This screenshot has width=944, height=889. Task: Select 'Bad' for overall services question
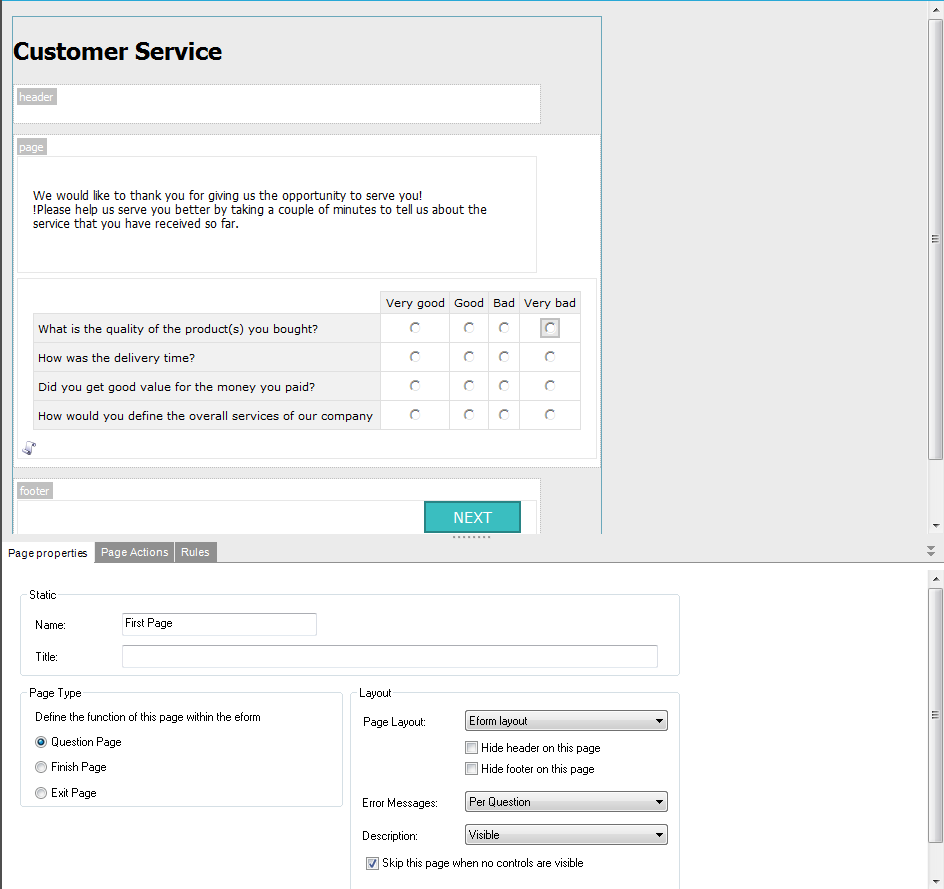(504, 415)
